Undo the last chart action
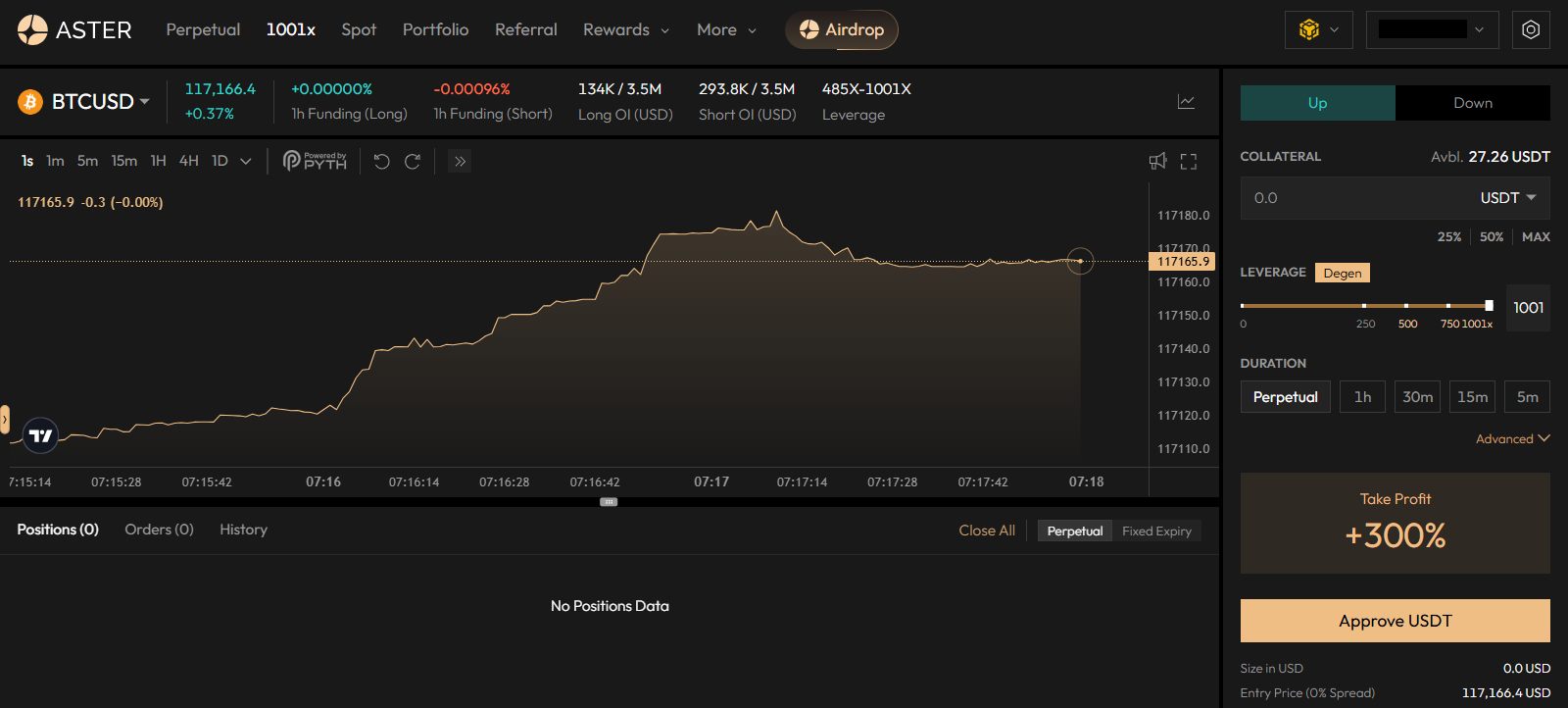This screenshot has width=1568, height=708. click(x=382, y=162)
